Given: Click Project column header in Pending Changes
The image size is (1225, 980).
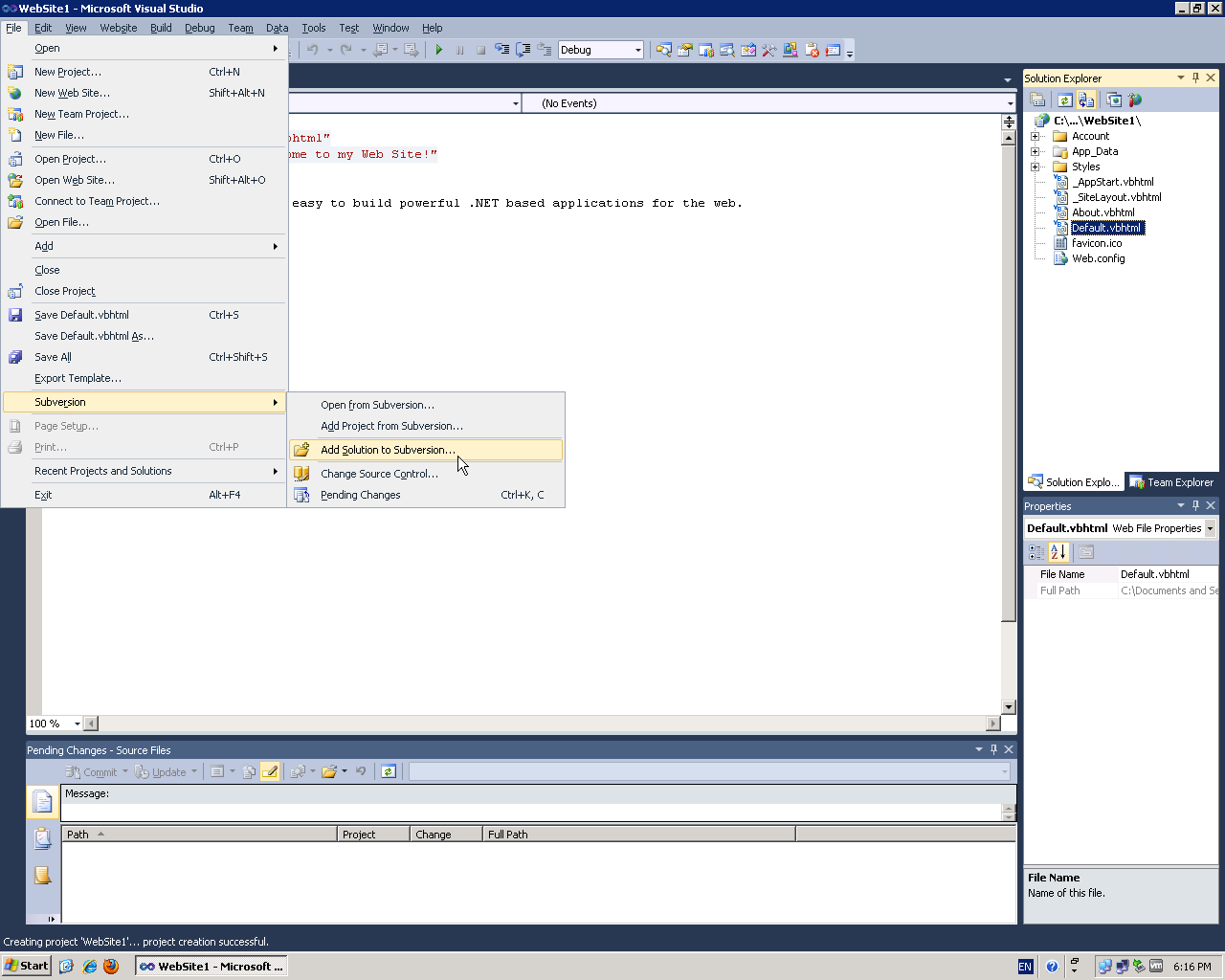Looking at the screenshot, I should (x=374, y=835).
